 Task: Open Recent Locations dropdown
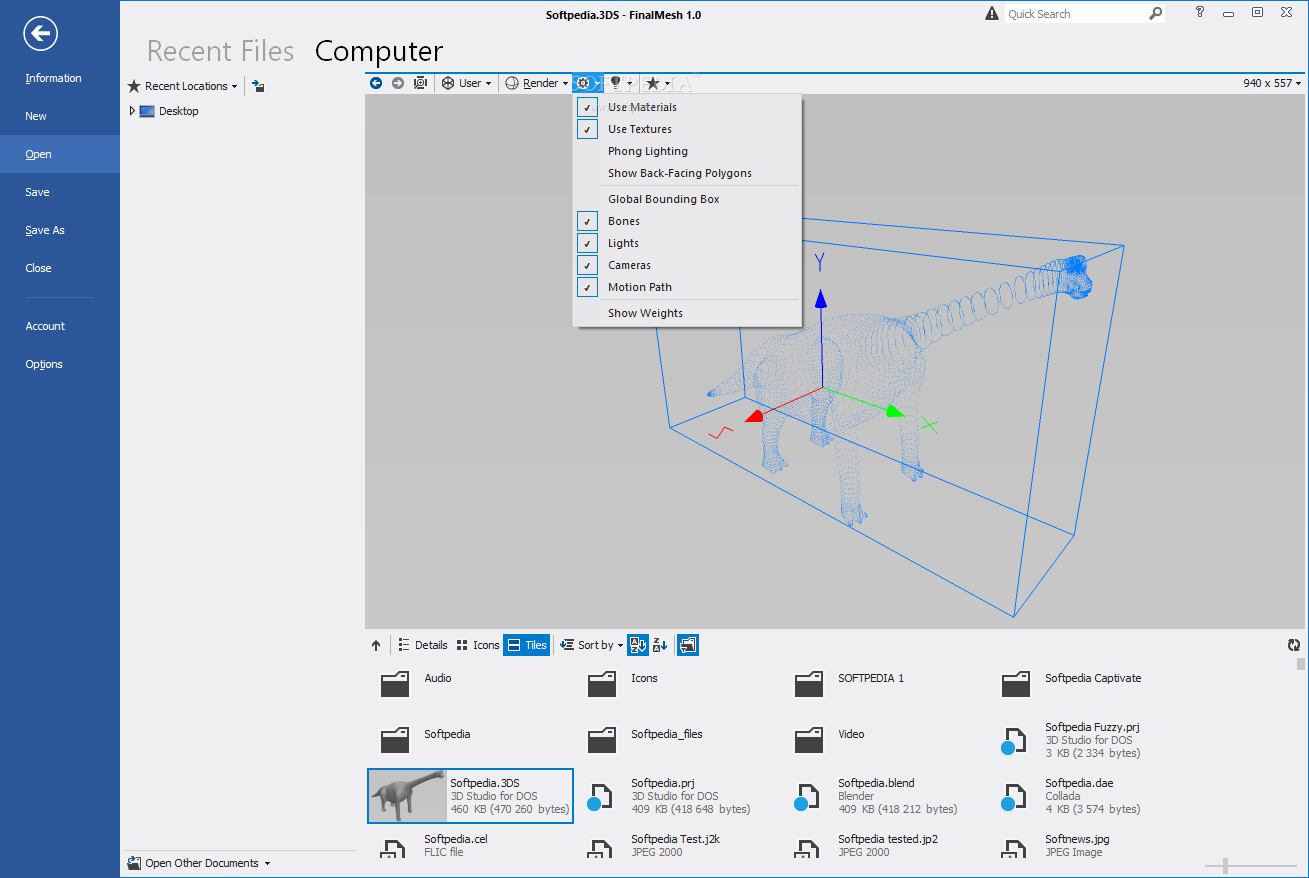(x=183, y=86)
